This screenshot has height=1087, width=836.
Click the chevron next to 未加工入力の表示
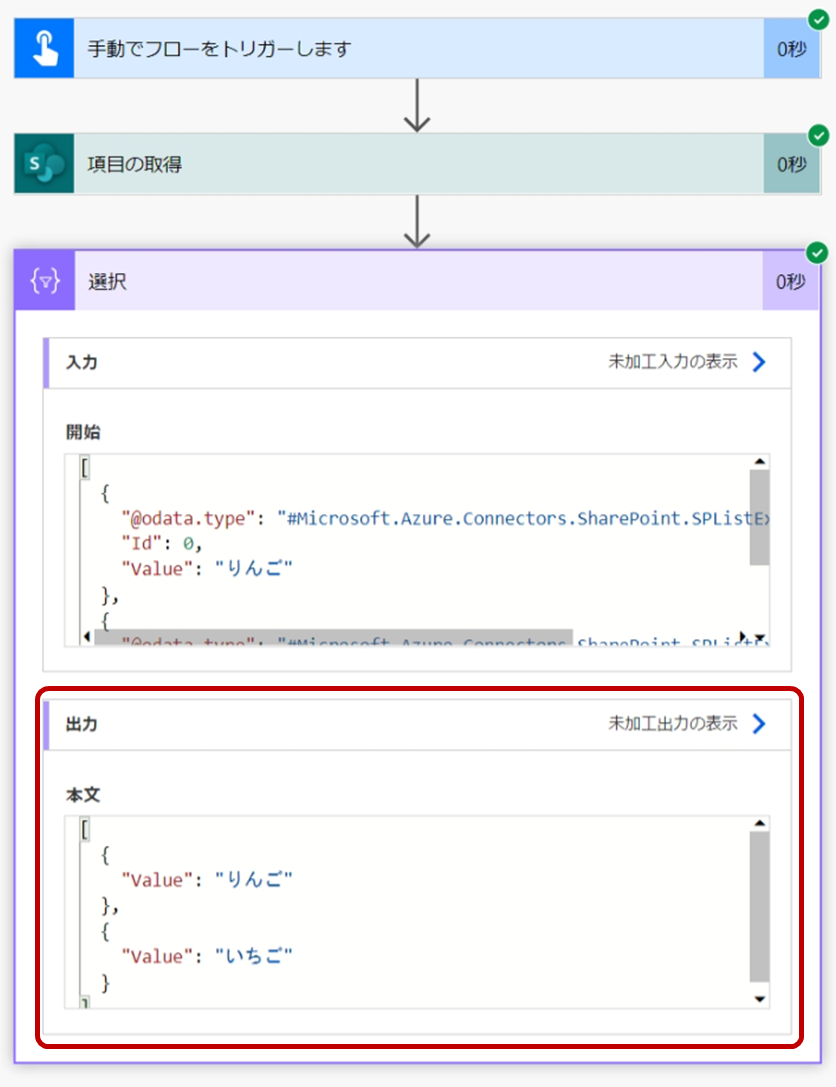tap(759, 362)
